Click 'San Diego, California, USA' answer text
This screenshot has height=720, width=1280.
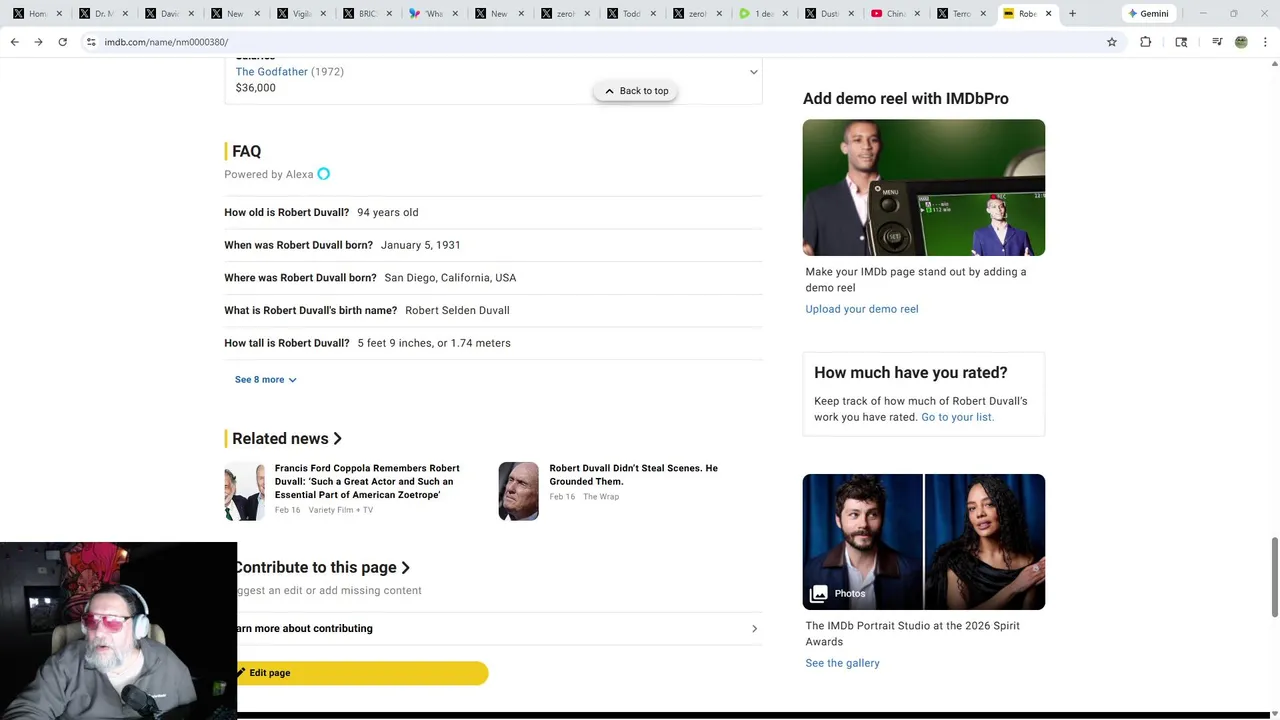pyautogui.click(x=450, y=278)
